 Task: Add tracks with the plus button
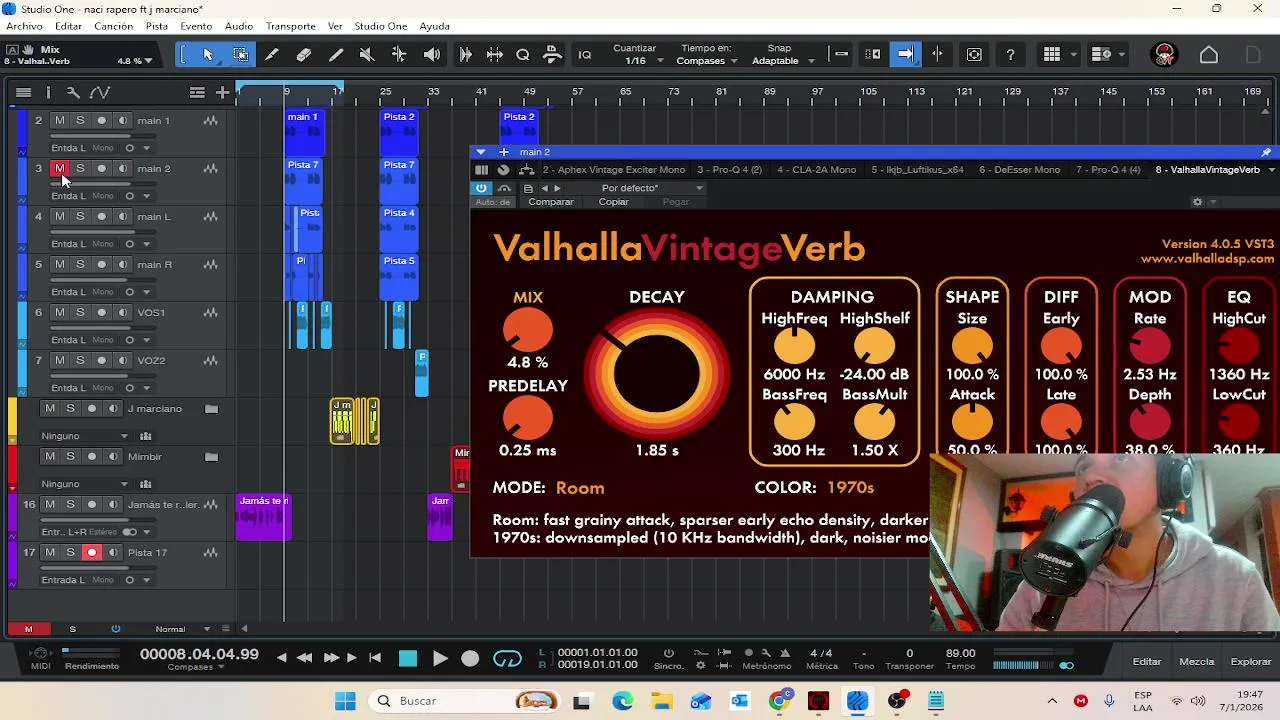point(222,92)
